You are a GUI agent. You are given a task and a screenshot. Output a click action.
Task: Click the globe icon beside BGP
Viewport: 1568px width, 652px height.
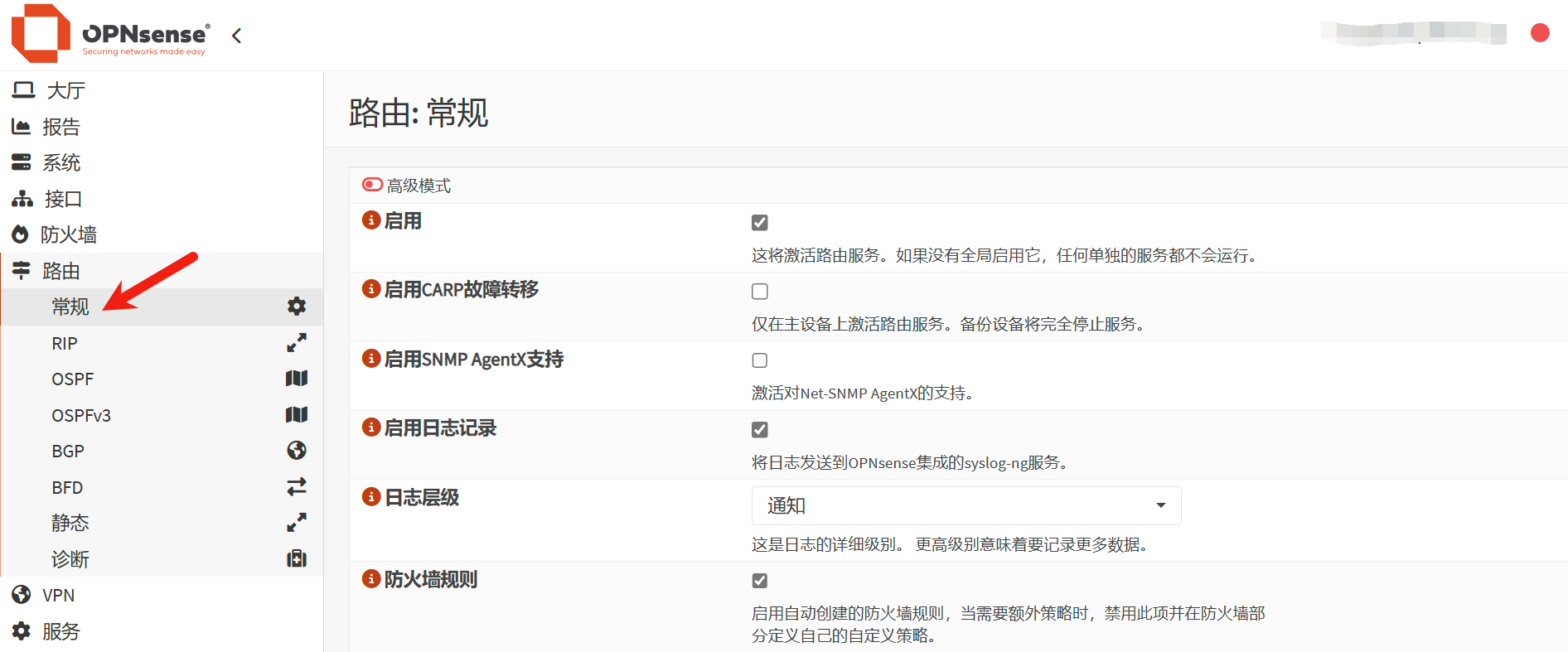[x=296, y=451]
